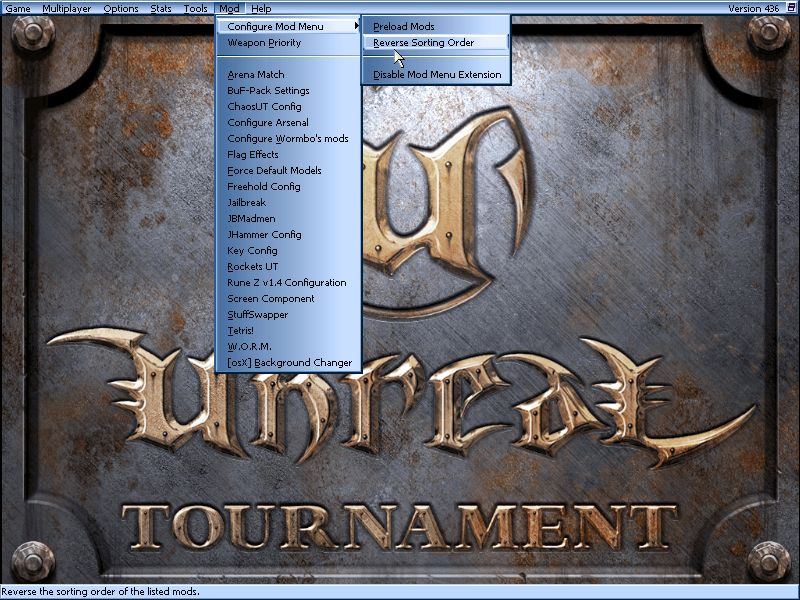Click the Stats menu
This screenshot has height=600, width=800.
[x=160, y=8]
